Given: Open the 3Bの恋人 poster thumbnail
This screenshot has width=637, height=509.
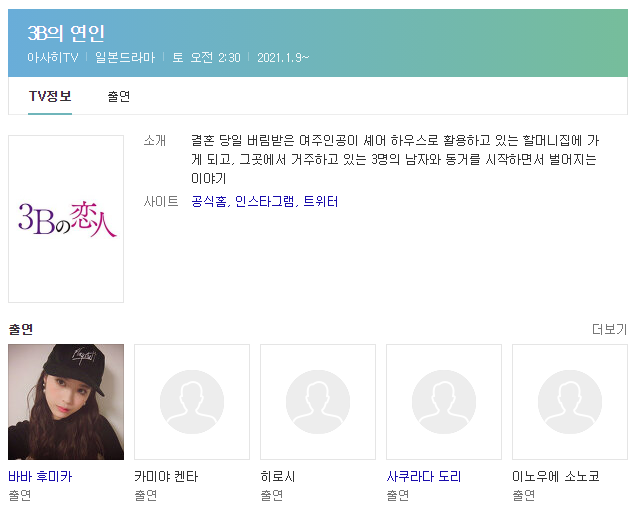Looking at the screenshot, I should [66, 219].
